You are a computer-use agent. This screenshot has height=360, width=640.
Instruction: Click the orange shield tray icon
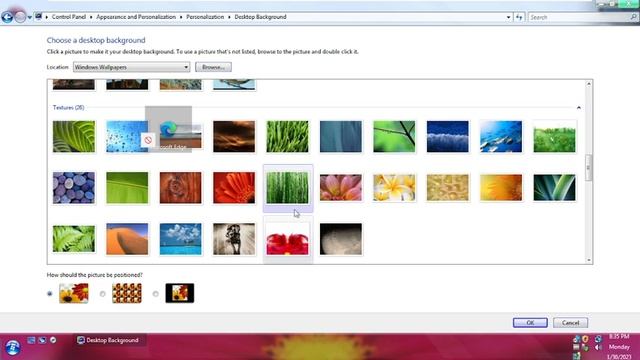coord(586,339)
